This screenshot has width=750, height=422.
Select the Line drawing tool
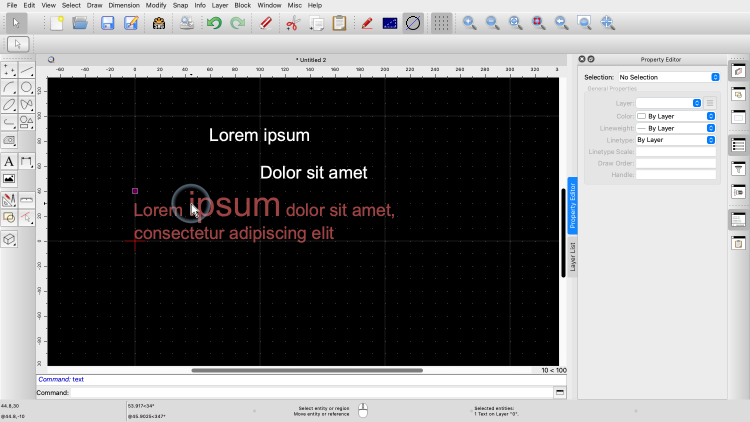tap(27, 70)
